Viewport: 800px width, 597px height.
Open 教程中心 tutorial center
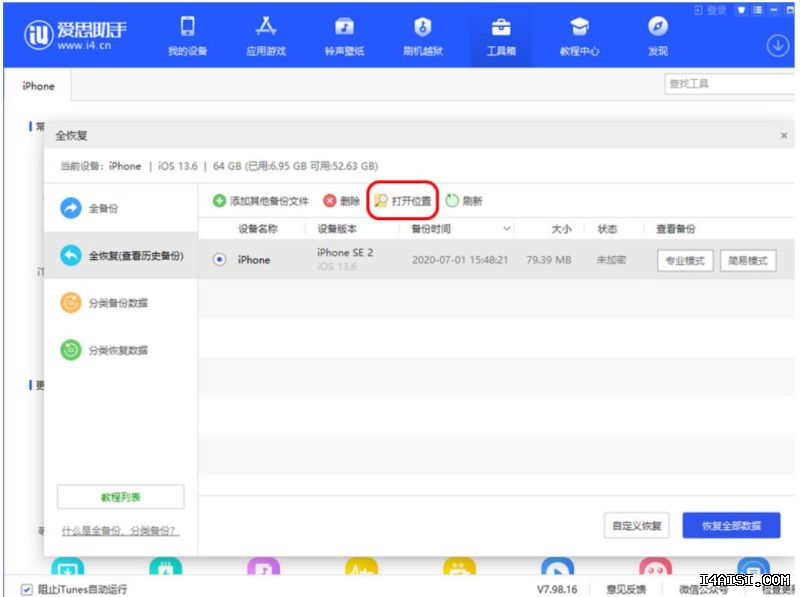579,36
